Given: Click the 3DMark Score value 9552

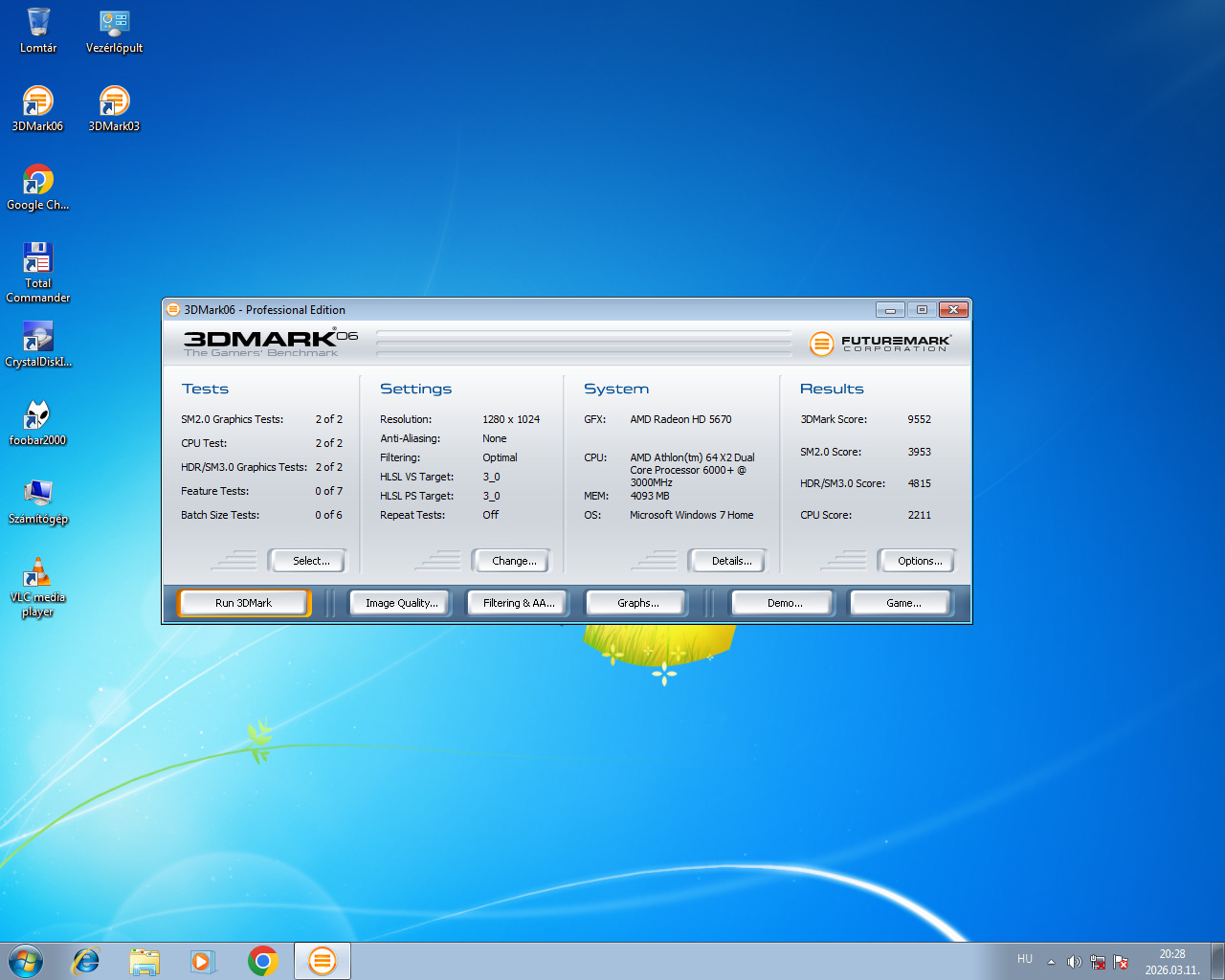Looking at the screenshot, I should click(919, 419).
